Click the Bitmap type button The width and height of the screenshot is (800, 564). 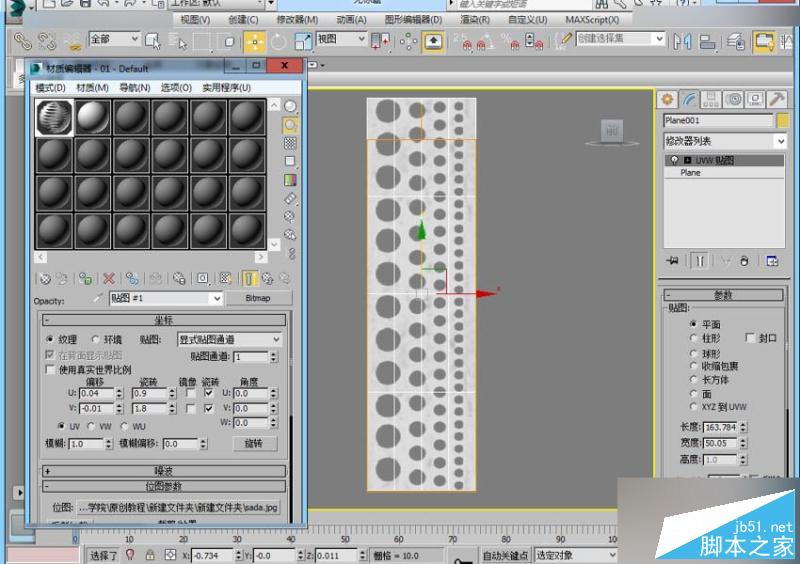258,298
